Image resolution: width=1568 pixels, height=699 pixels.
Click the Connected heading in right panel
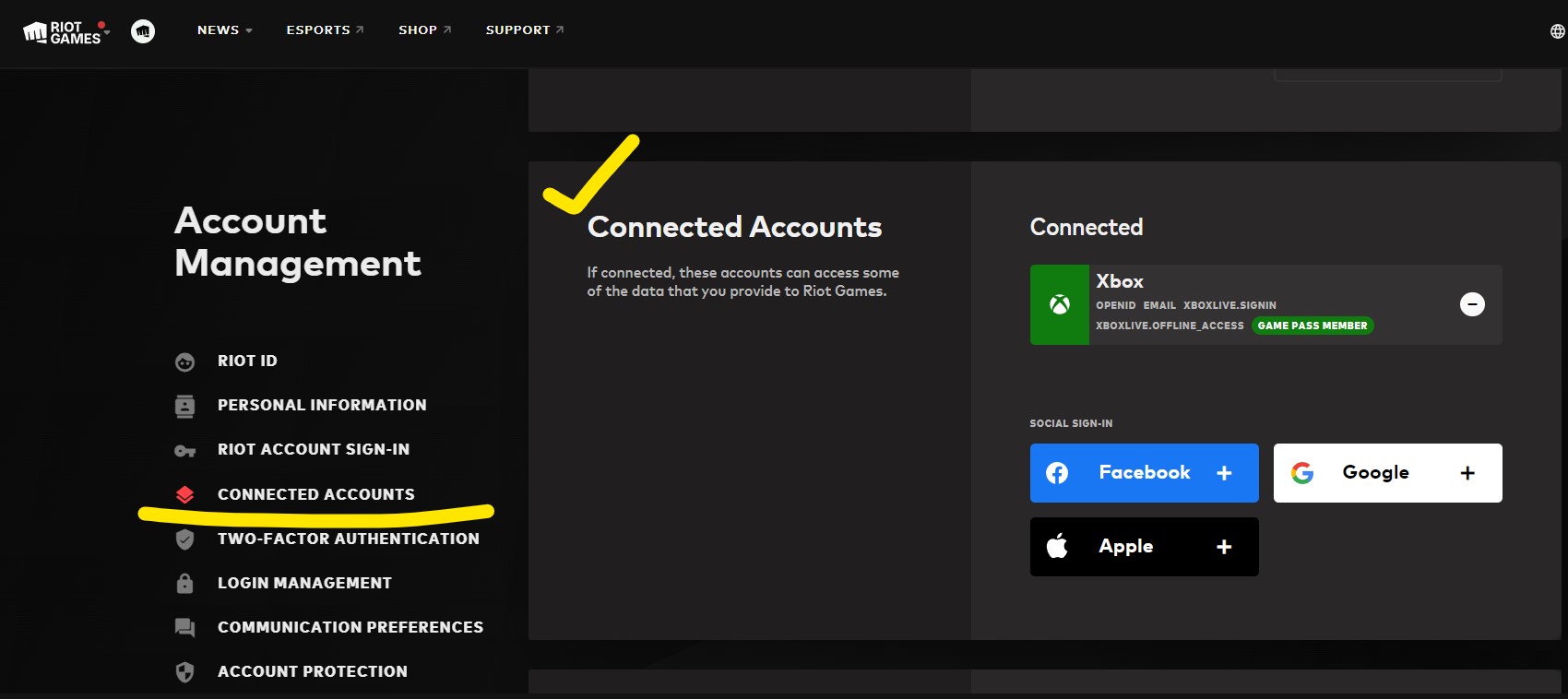pos(1087,227)
